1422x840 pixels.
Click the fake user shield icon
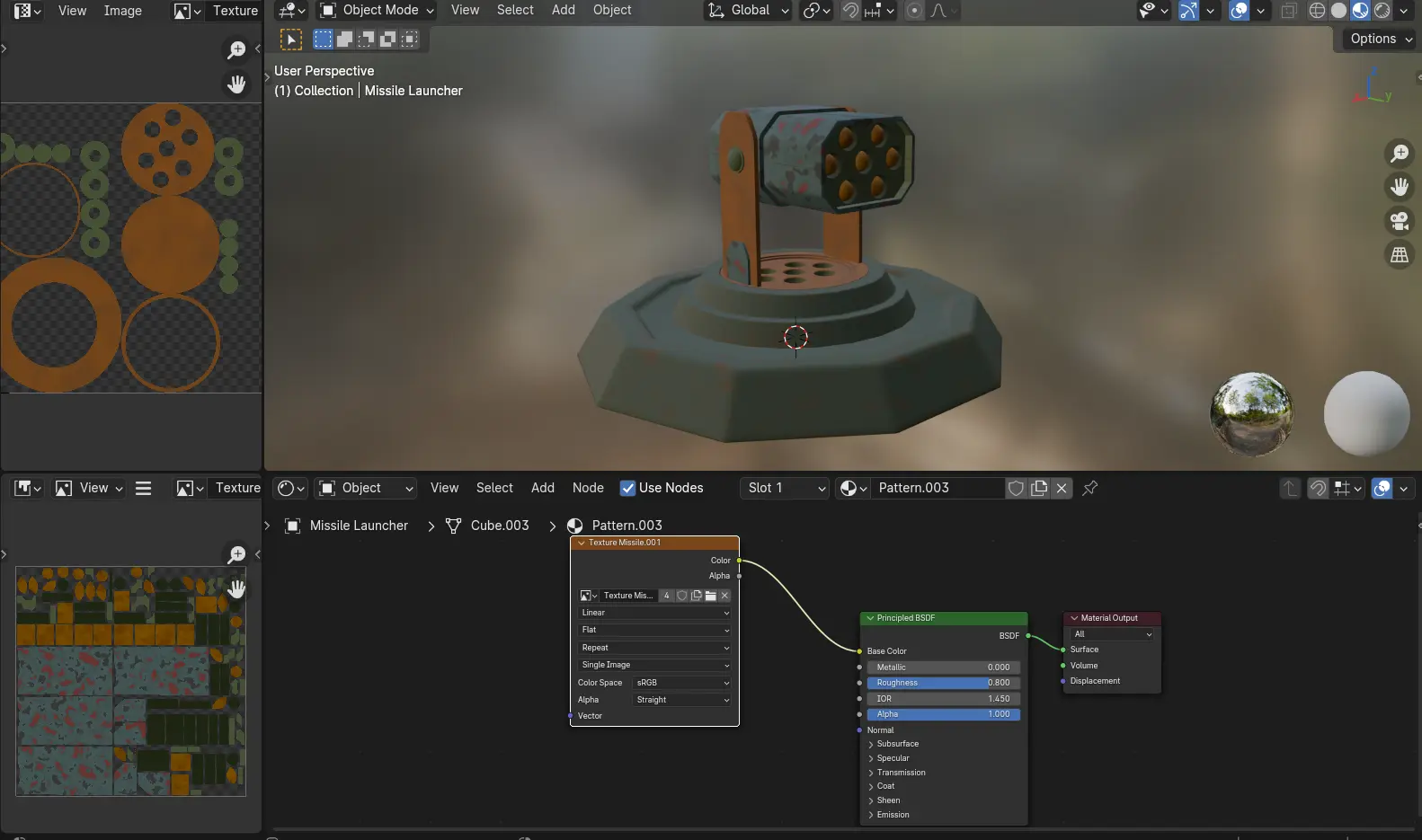tap(1016, 488)
